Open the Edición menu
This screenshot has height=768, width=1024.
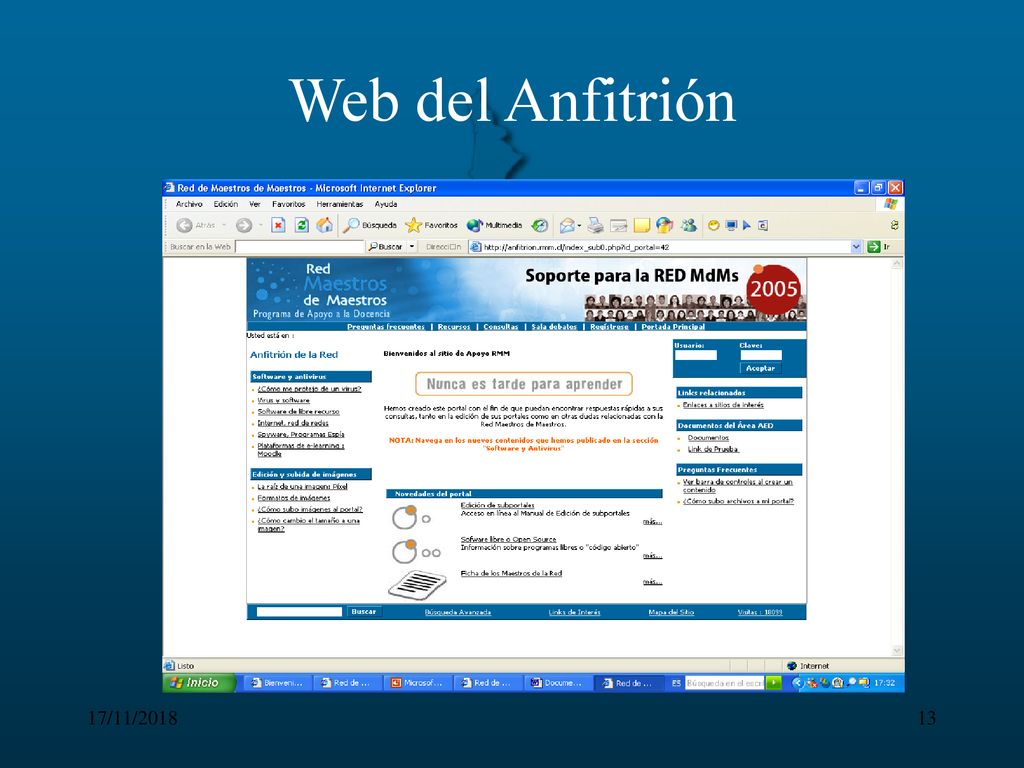tap(225, 204)
